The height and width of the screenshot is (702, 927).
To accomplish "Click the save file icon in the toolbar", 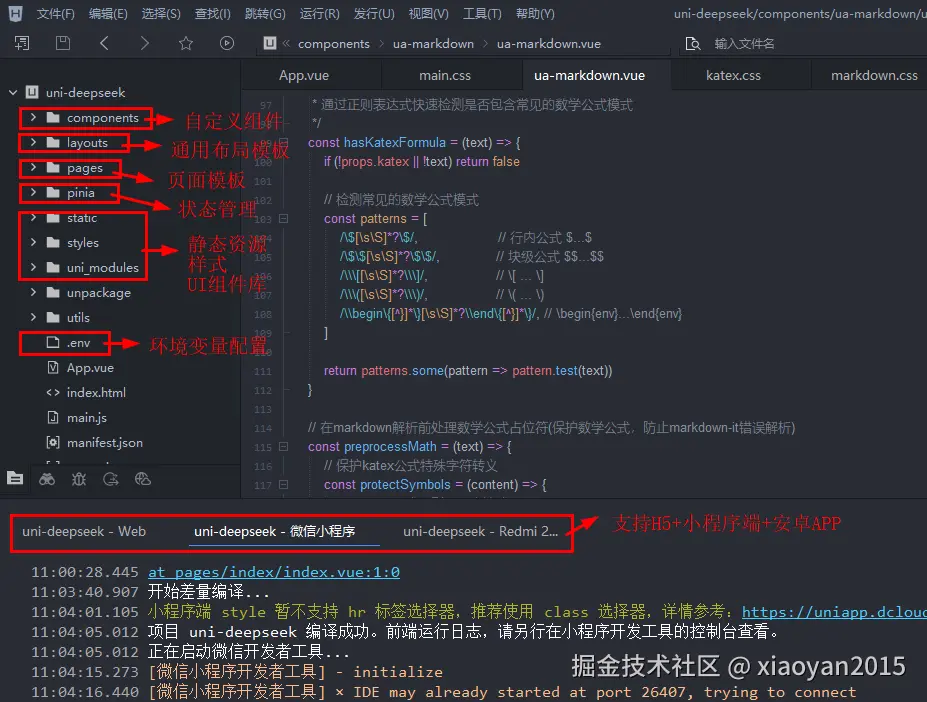I will [62, 44].
